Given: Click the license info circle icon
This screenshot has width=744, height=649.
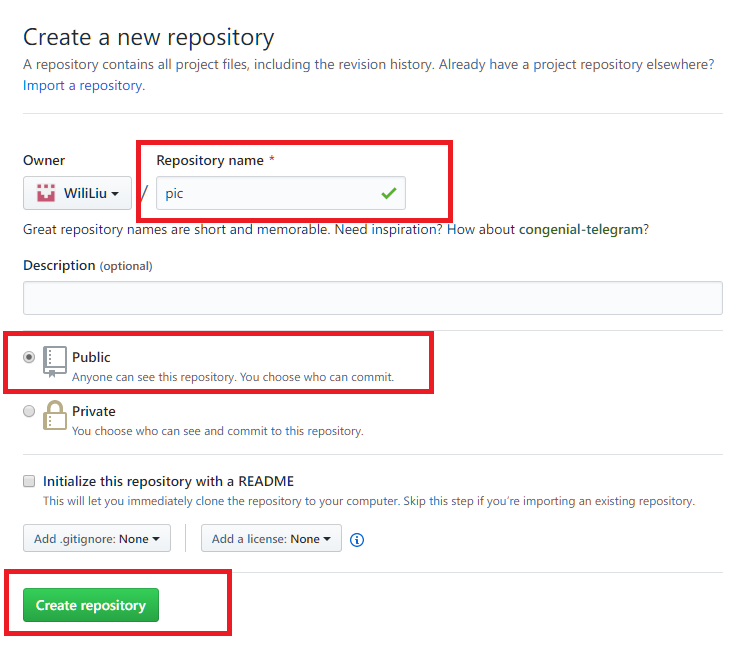Looking at the screenshot, I should click(x=357, y=540).
